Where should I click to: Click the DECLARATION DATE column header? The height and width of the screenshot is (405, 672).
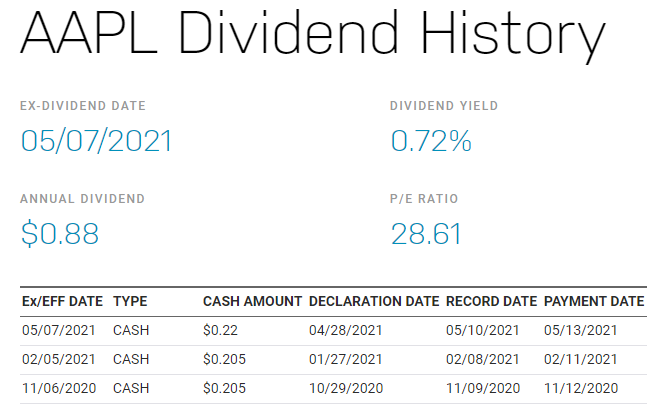[x=374, y=301]
